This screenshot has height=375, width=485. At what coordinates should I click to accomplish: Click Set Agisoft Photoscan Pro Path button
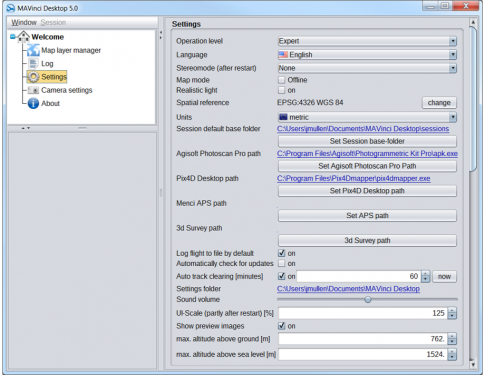367,166
